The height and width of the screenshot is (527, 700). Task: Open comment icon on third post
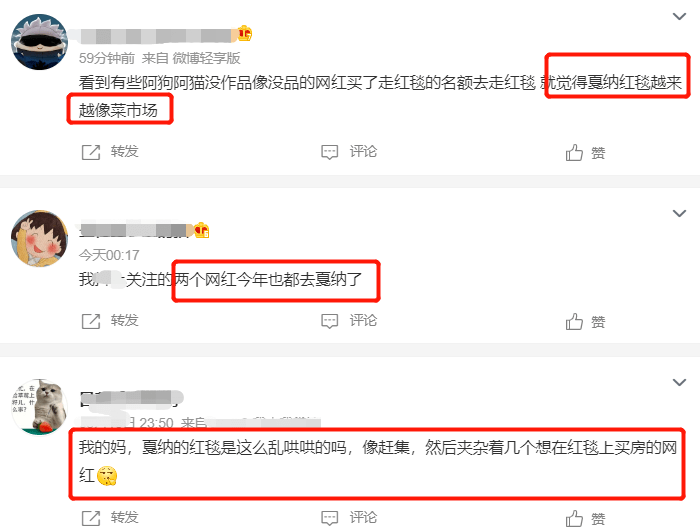(329, 518)
